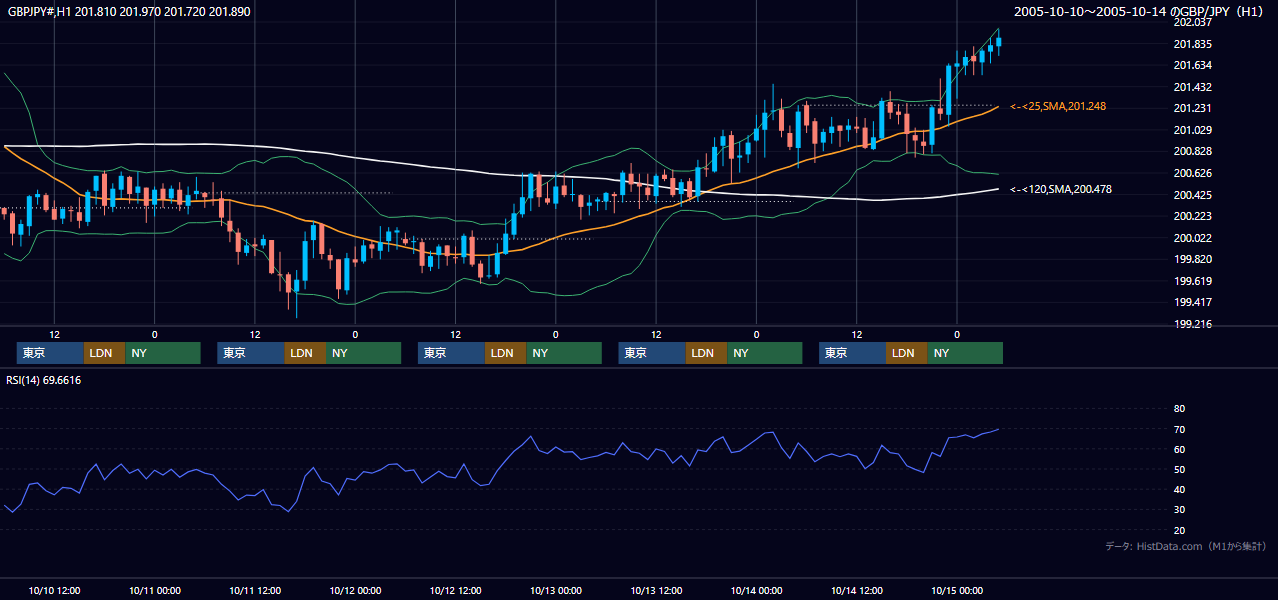
Task: Click the RSI(14) 69.6616 indicator label
Action: (x=44, y=380)
